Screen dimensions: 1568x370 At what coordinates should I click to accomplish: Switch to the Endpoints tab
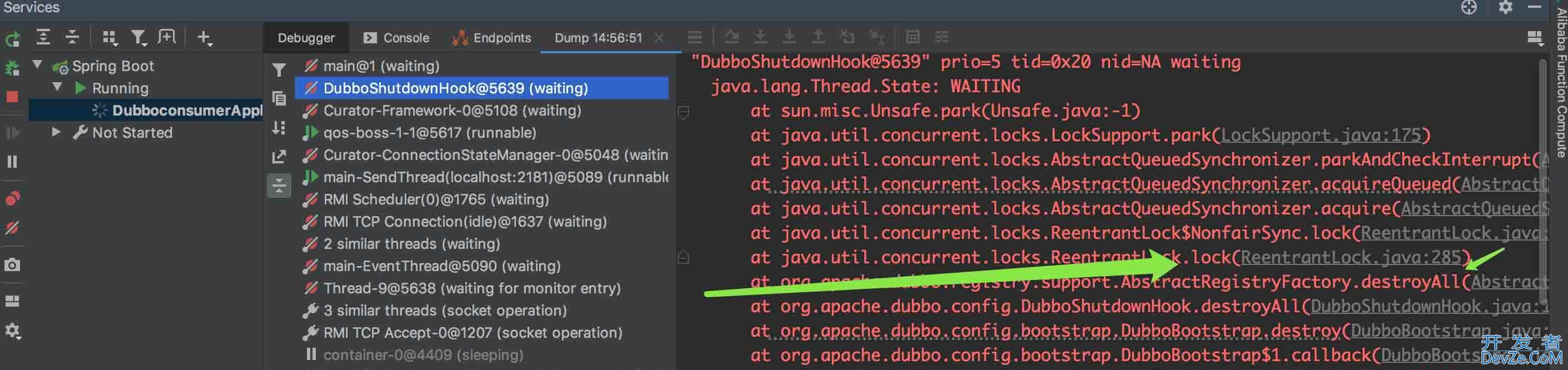(491, 38)
